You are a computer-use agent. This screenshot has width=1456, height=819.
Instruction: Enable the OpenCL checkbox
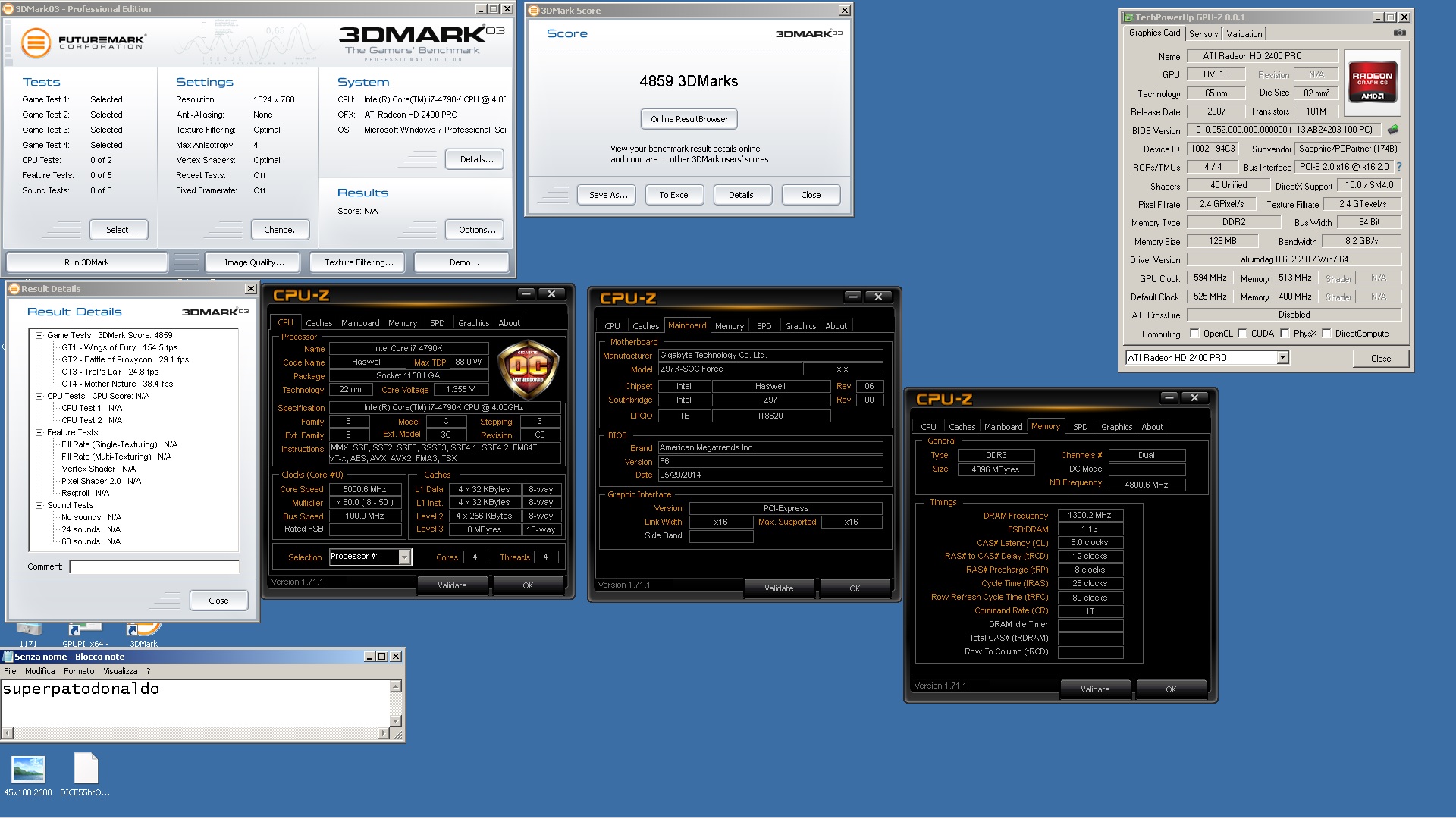tap(1194, 334)
